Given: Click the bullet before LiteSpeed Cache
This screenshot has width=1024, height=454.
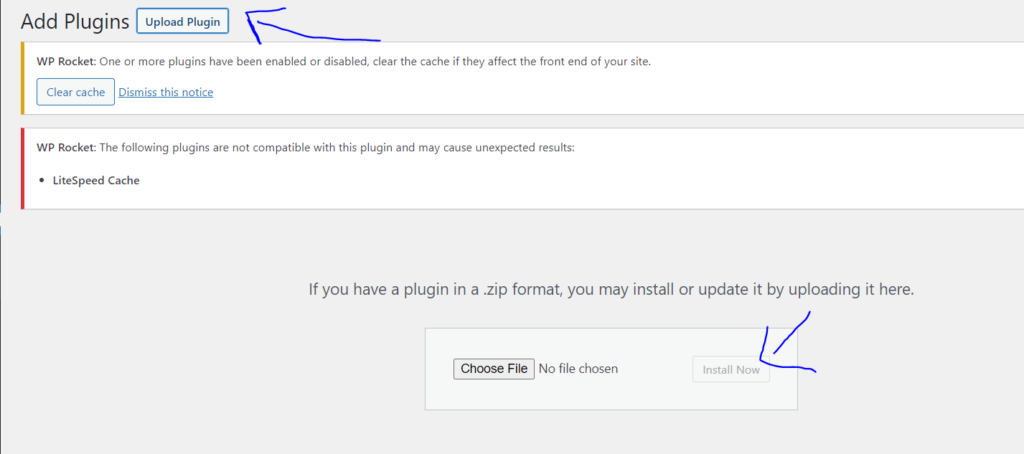Looking at the screenshot, I should click(42, 181).
